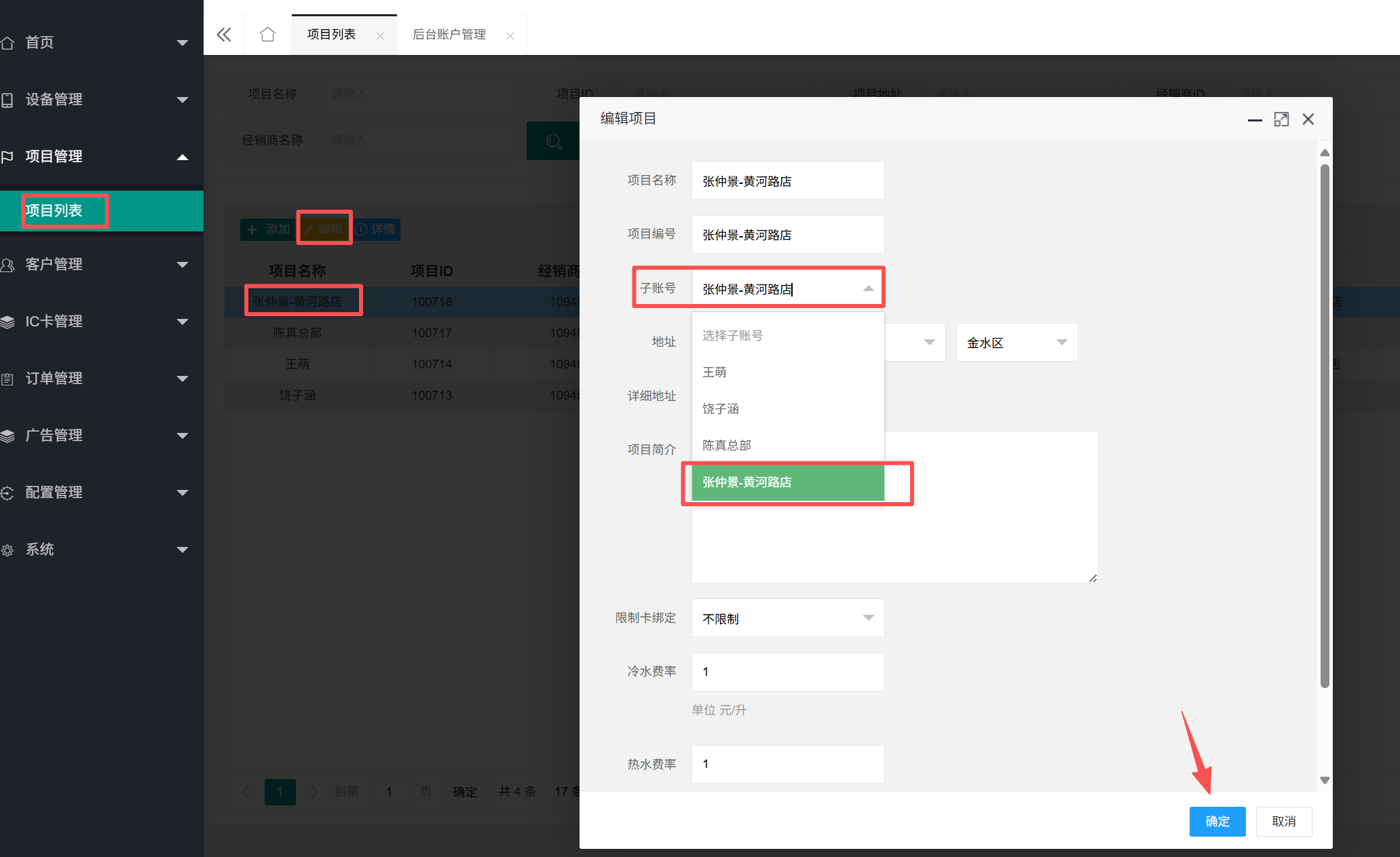Expand IC卡管理 sidebar menu
Screen dimensions: 1400x857
tap(102, 321)
